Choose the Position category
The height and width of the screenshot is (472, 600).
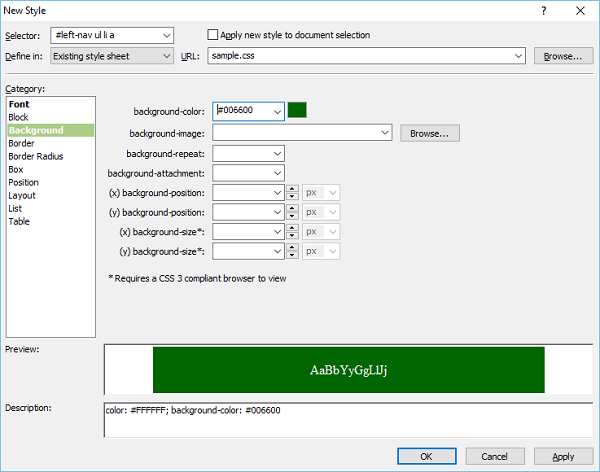tap(24, 182)
